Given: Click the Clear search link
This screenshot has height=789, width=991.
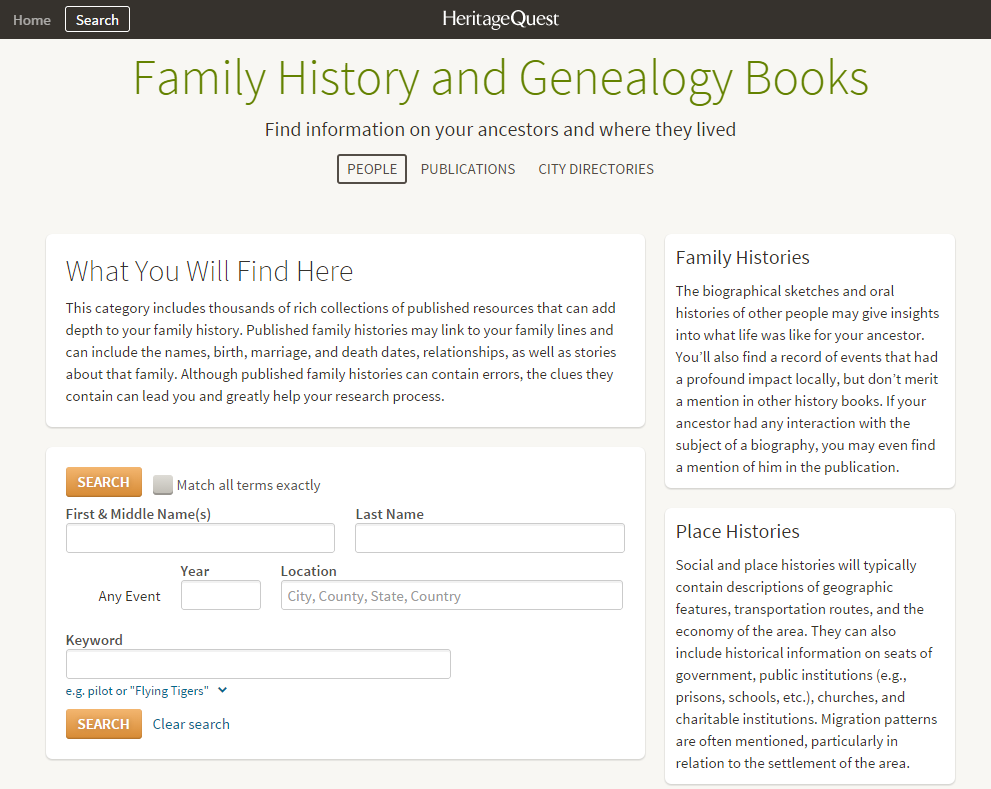Looking at the screenshot, I should click(x=190, y=724).
